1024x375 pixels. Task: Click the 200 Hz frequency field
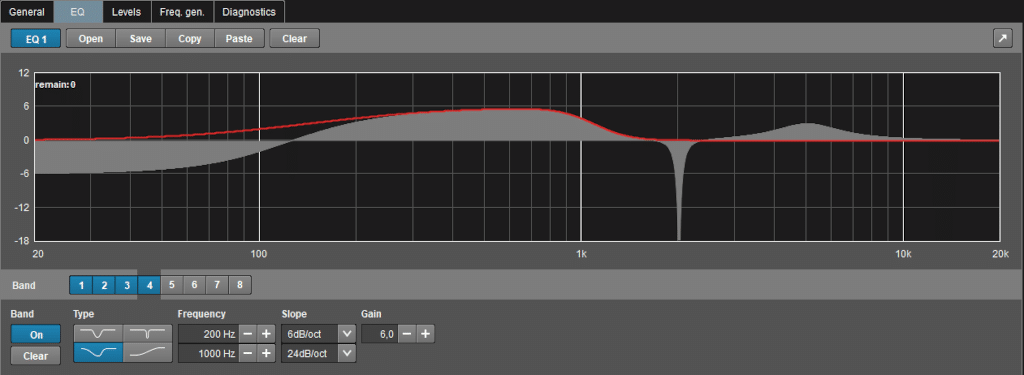click(x=208, y=334)
